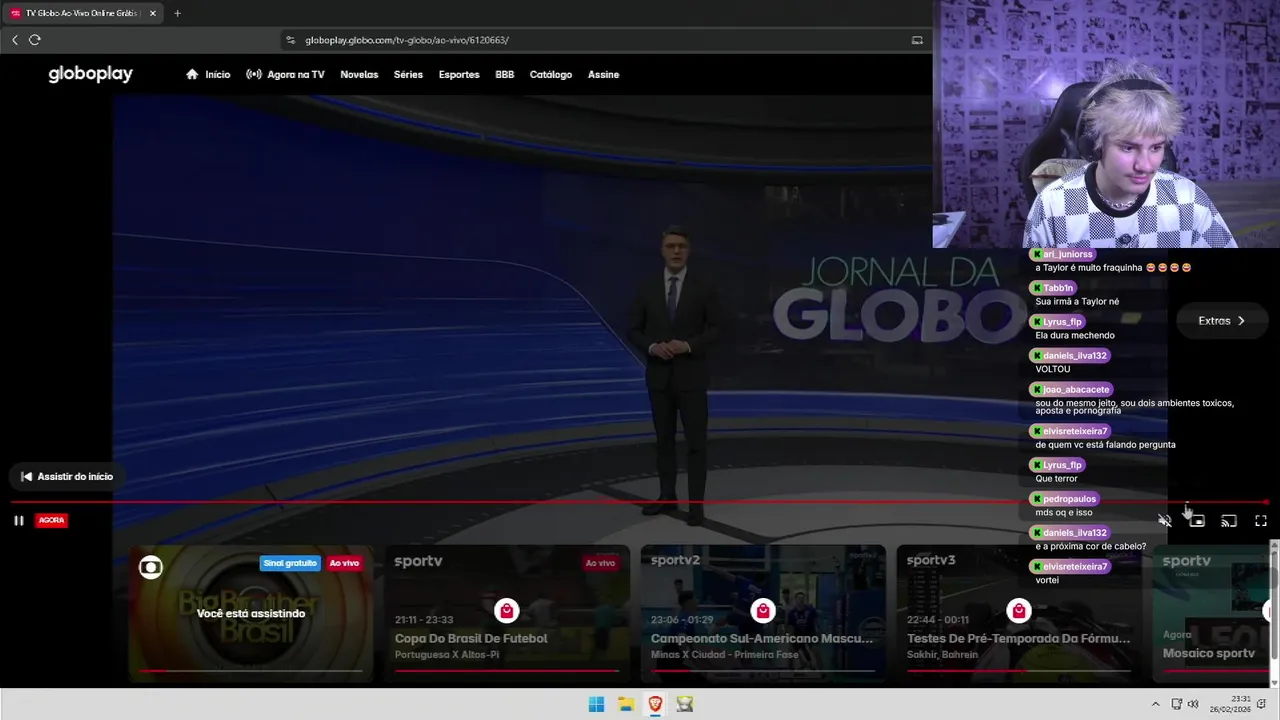Screen dimensions: 1280x720
Task: Click the Assine subscribe link
Action: 603,74
